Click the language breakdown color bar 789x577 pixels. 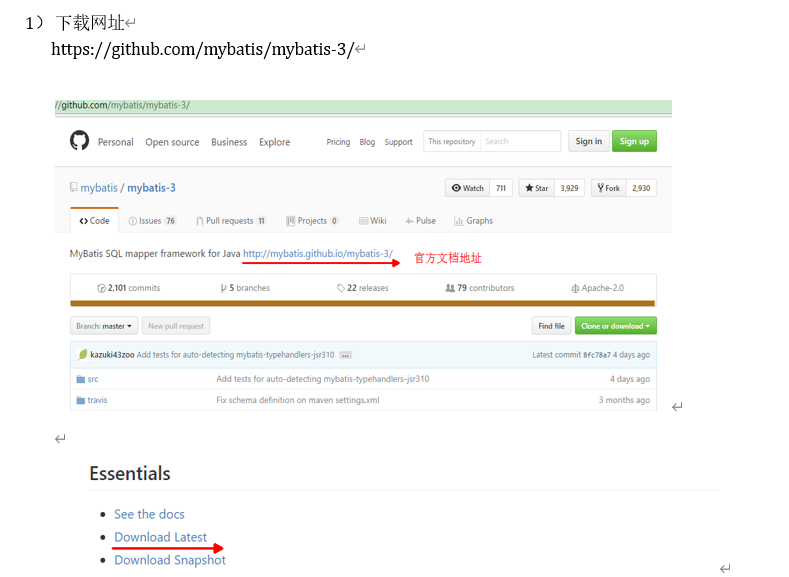pos(363,303)
